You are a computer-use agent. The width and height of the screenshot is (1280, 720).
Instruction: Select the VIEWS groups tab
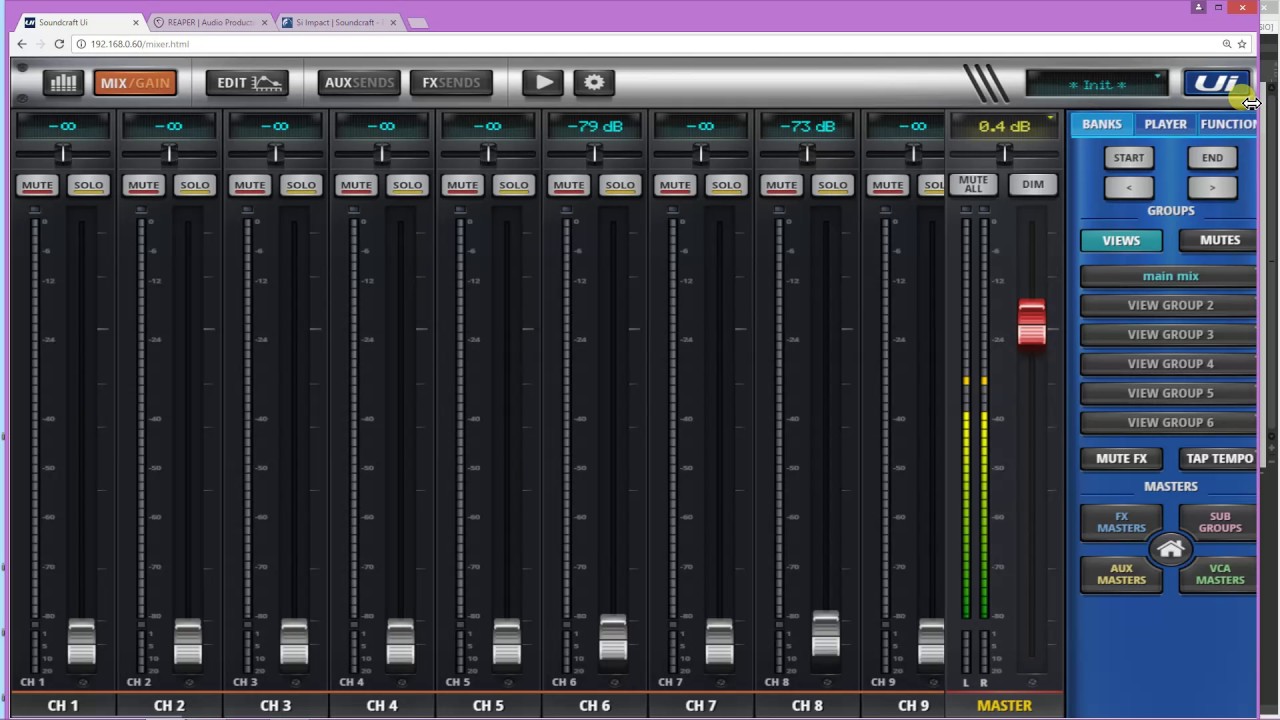(x=1121, y=240)
